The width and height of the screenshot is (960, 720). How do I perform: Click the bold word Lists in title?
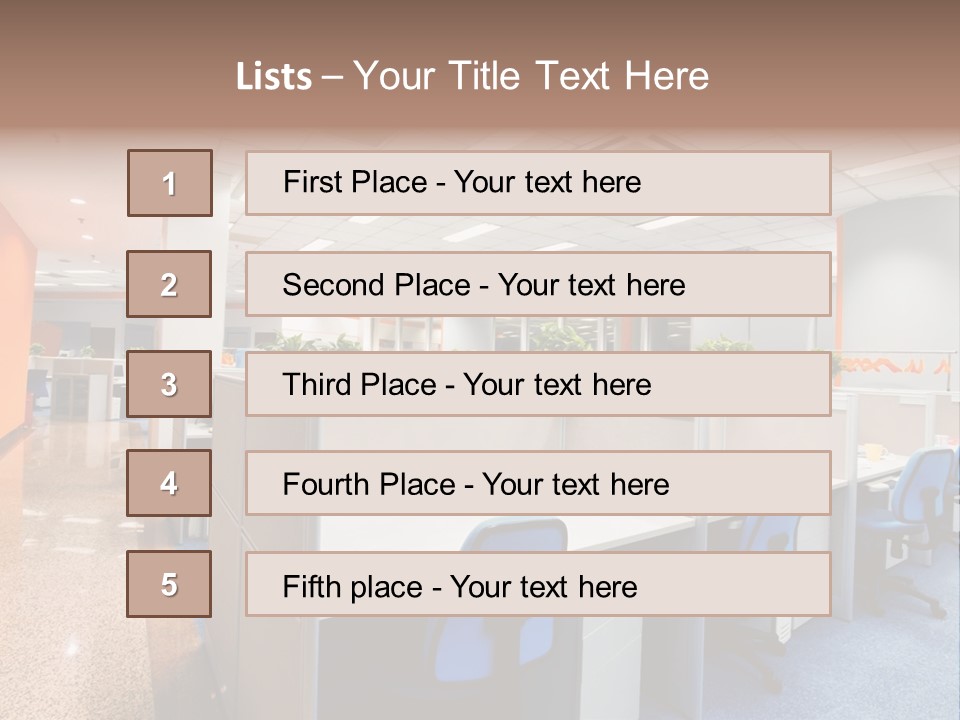[274, 77]
